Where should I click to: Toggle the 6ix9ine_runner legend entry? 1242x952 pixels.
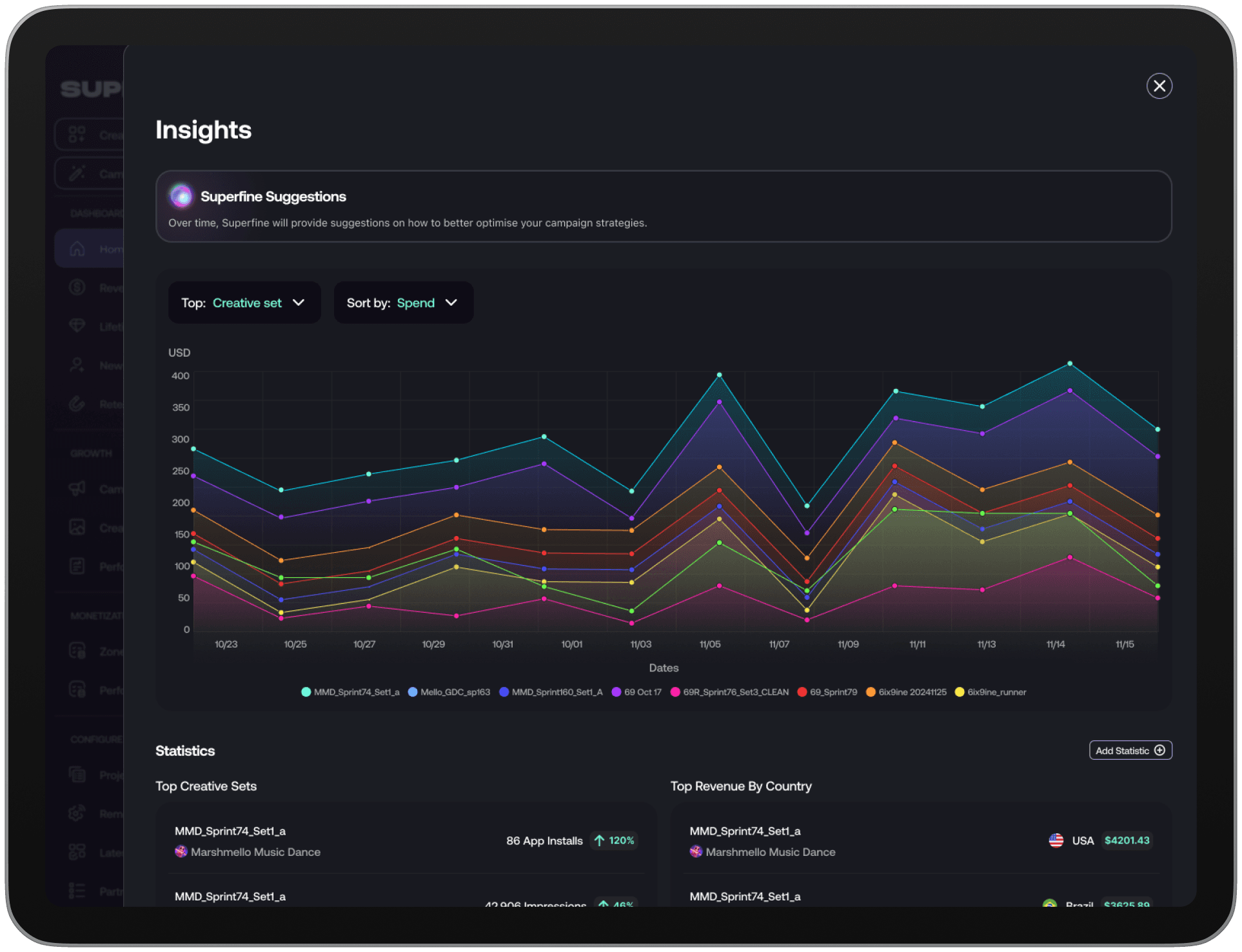pos(991,692)
